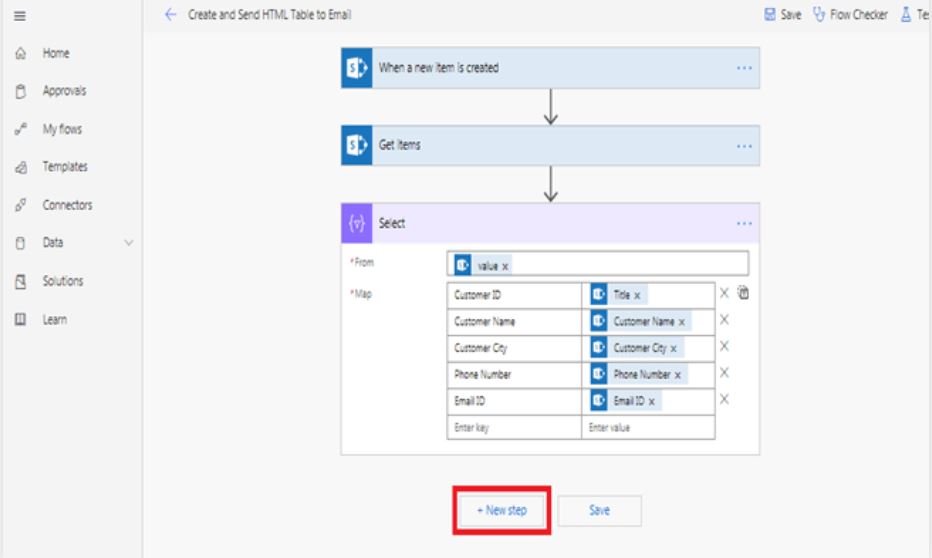Open Solutions in sidebar
The width and height of the screenshot is (932, 558).
pos(62,281)
